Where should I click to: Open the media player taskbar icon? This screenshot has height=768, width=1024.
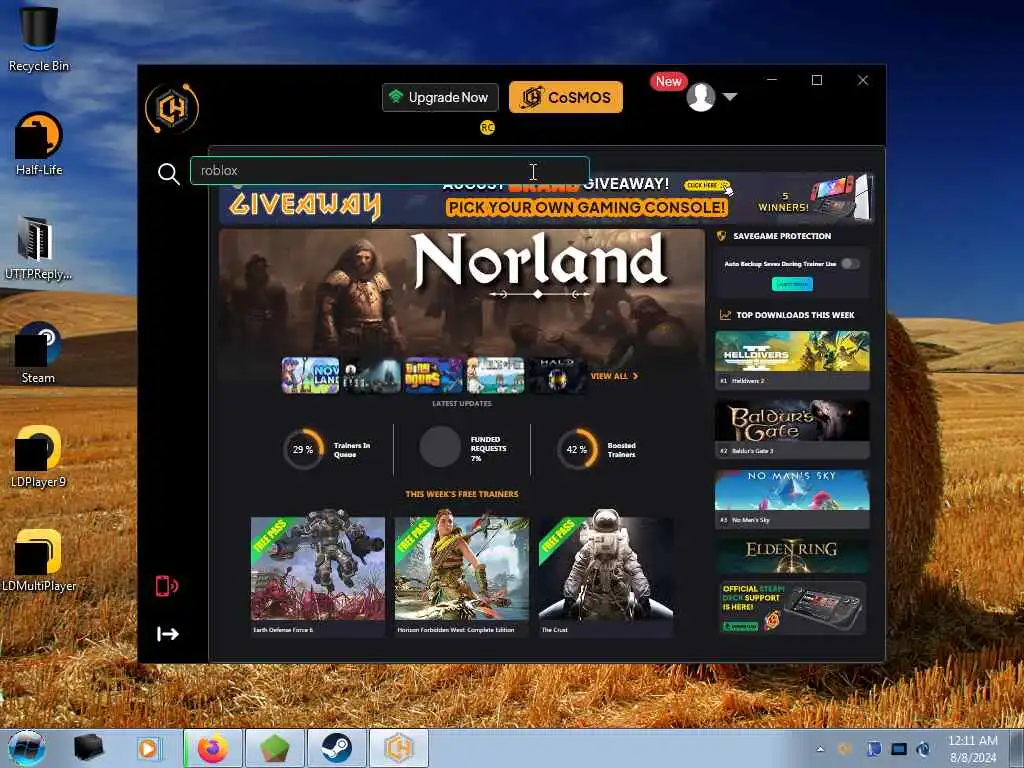click(x=148, y=748)
